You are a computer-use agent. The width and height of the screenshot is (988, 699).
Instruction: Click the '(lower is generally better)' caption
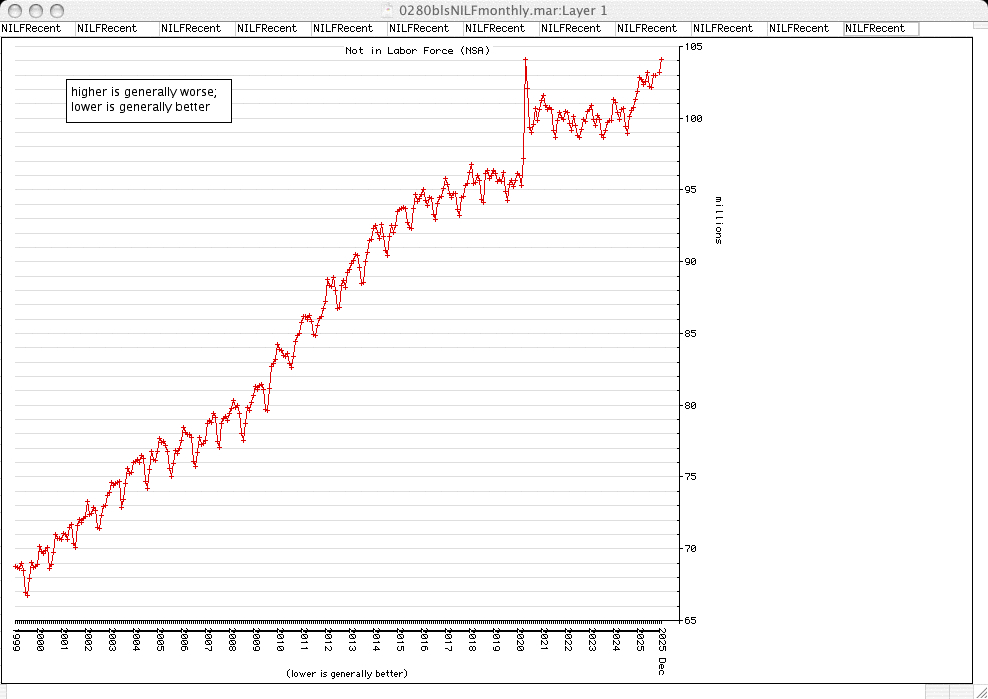tap(346, 674)
